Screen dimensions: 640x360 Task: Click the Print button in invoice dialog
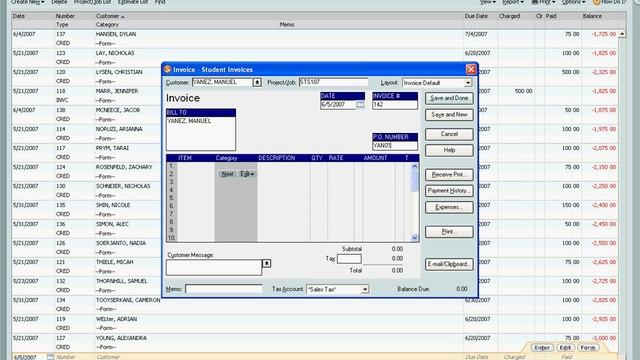tap(449, 232)
